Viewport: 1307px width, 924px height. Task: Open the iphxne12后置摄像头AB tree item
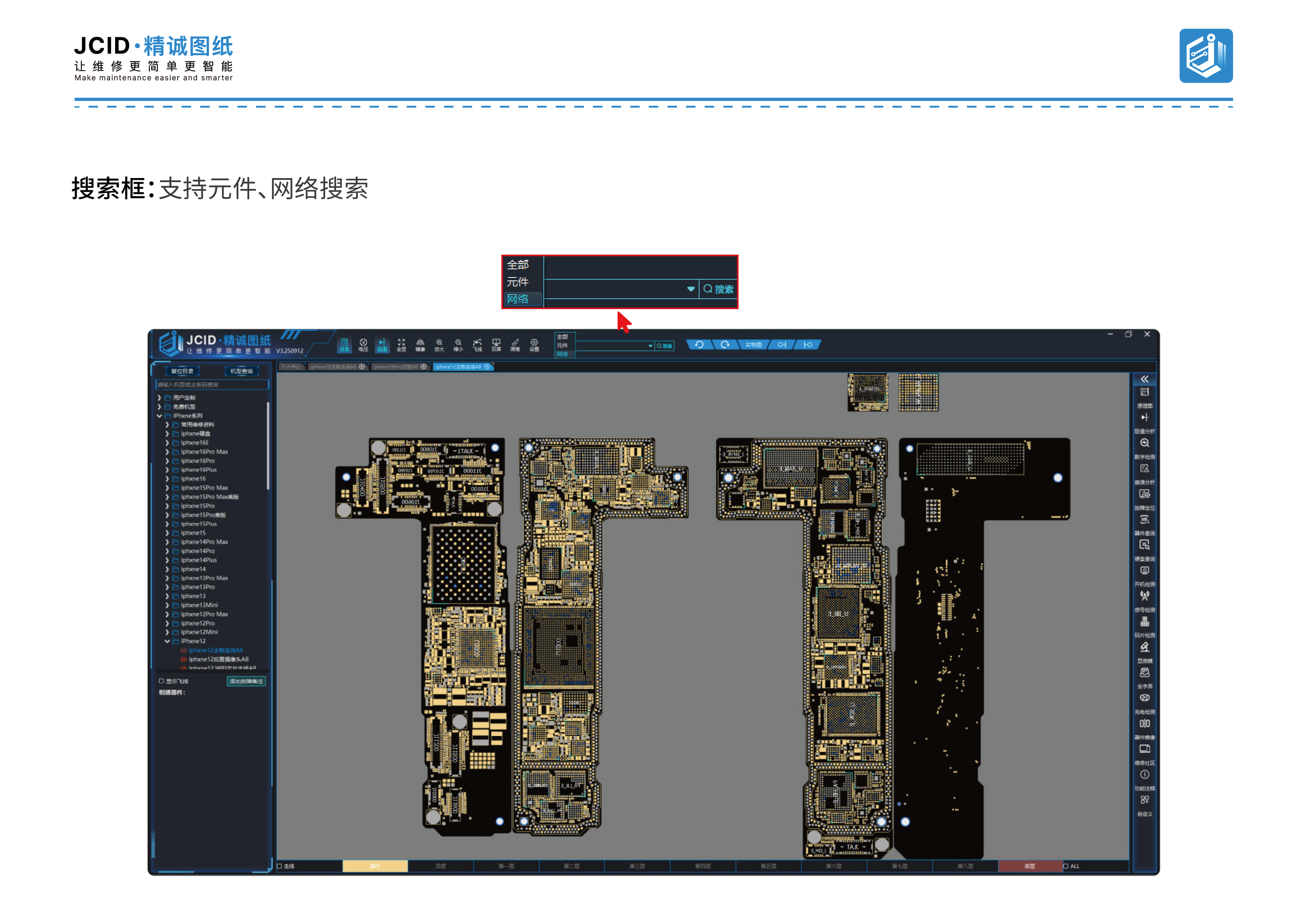219,660
